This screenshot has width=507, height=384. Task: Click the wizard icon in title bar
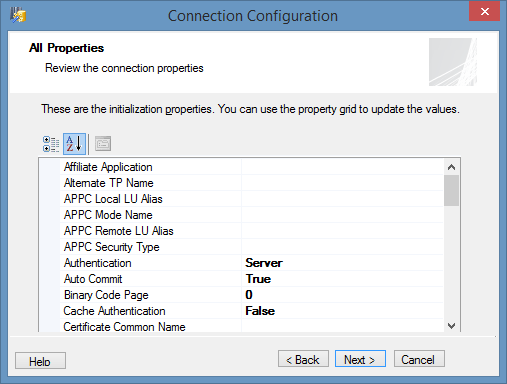18,15
